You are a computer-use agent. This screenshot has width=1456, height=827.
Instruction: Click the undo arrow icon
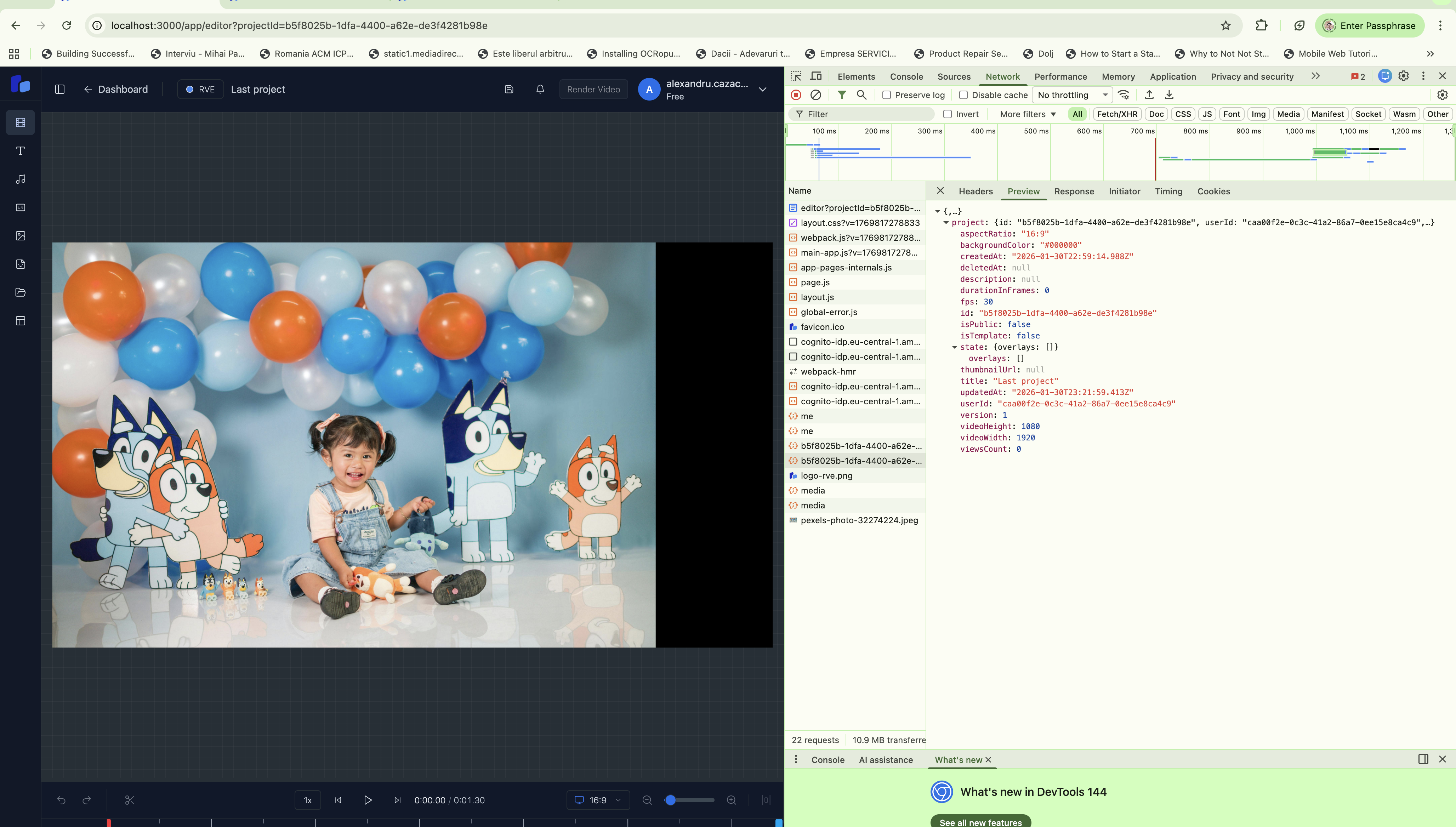point(61,800)
